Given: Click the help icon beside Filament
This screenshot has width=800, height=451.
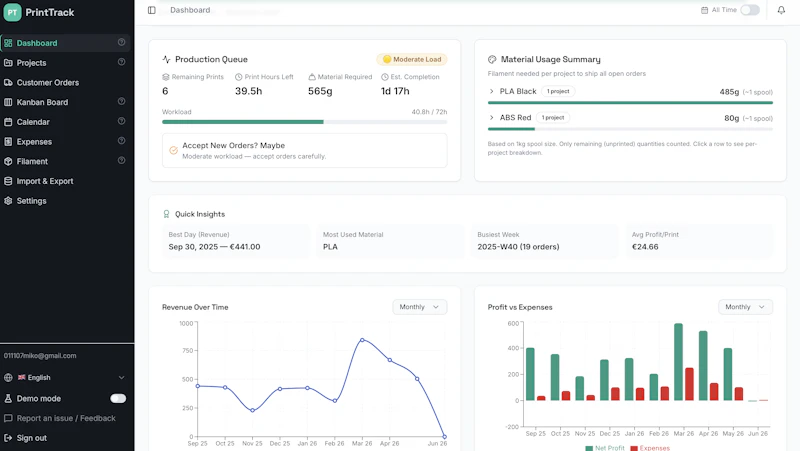Looking at the screenshot, I should pyautogui.click(x=121, y=161).
